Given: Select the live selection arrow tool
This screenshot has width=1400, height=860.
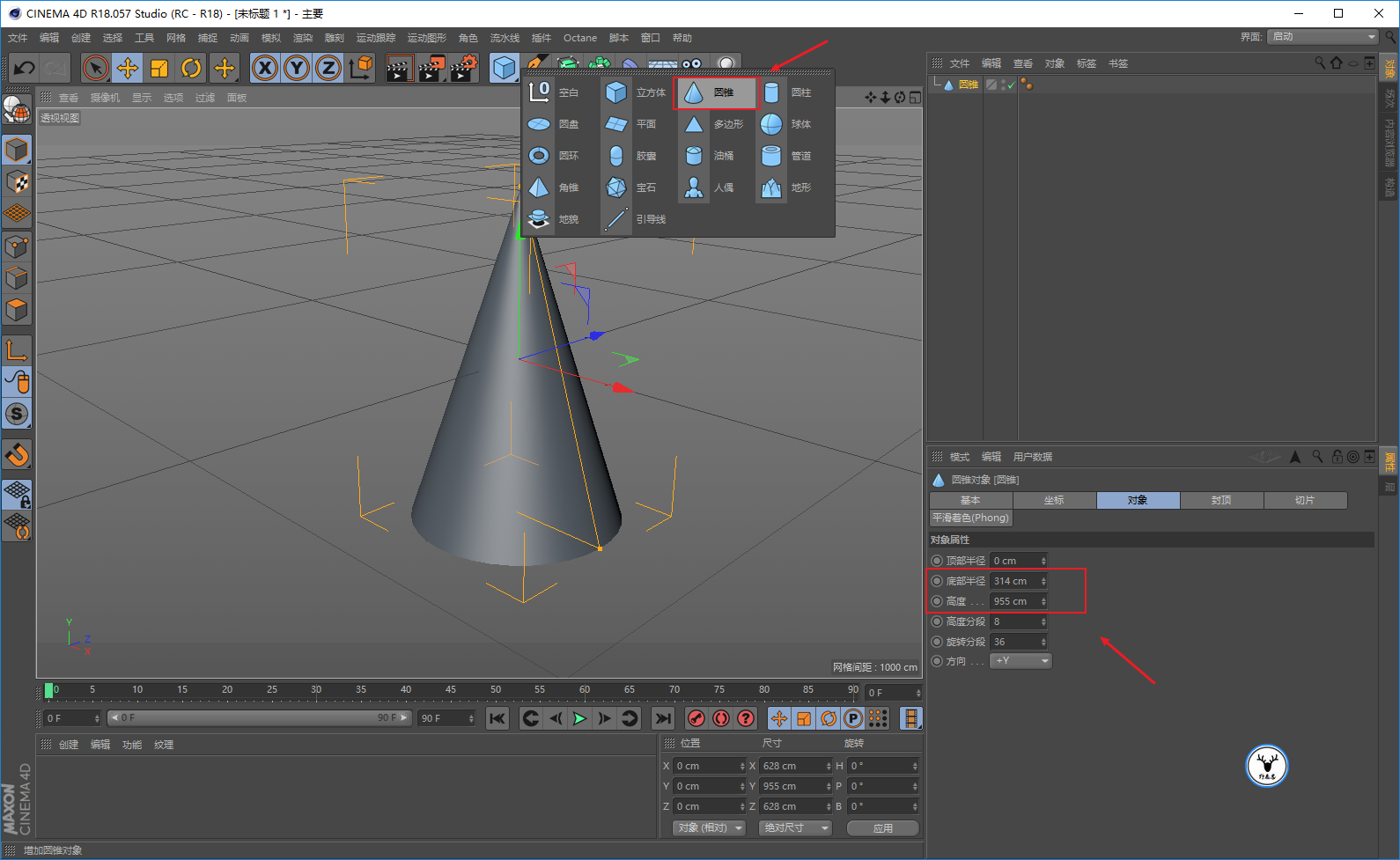Looking at the screenshot, I should click(x=96, y=68).
